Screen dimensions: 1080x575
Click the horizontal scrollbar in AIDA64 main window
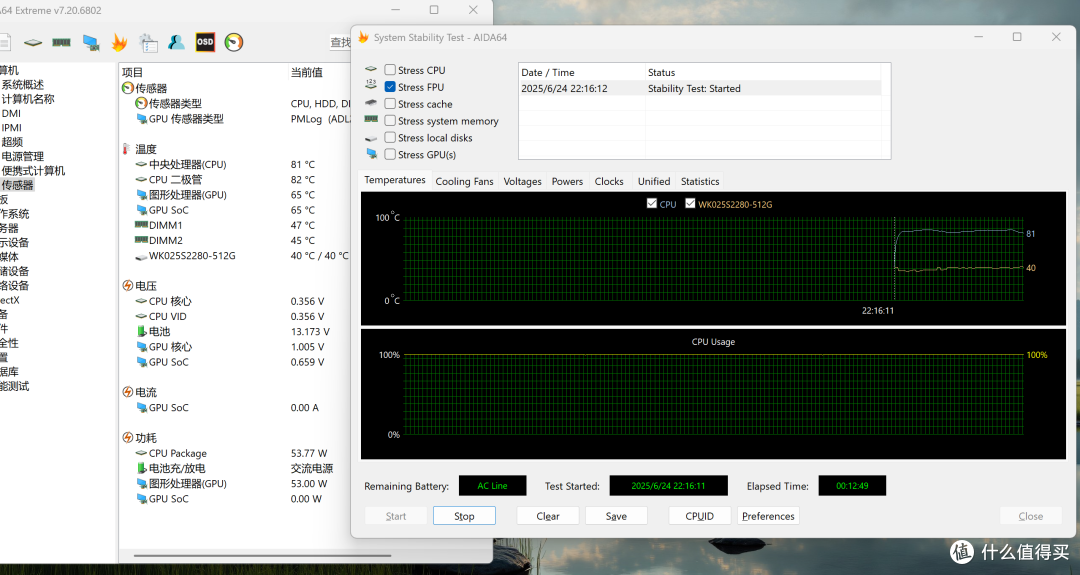[x=262, y=555]
